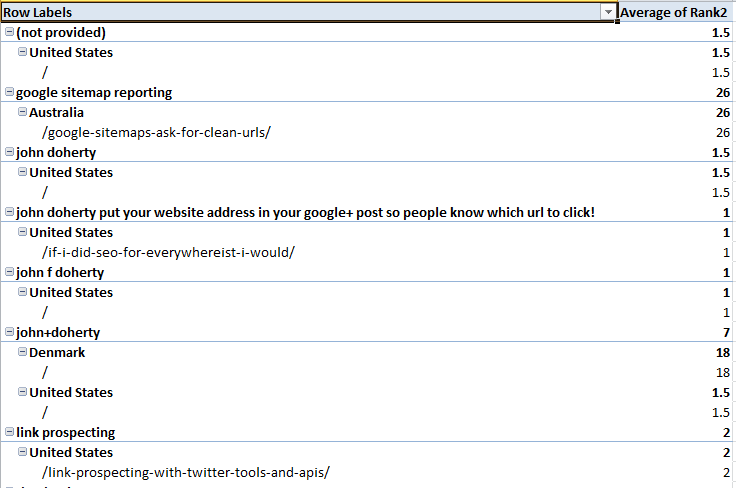Screen dimensions: 736x488
Task: Collapse the john f doherty group
Action: (10, 272)
